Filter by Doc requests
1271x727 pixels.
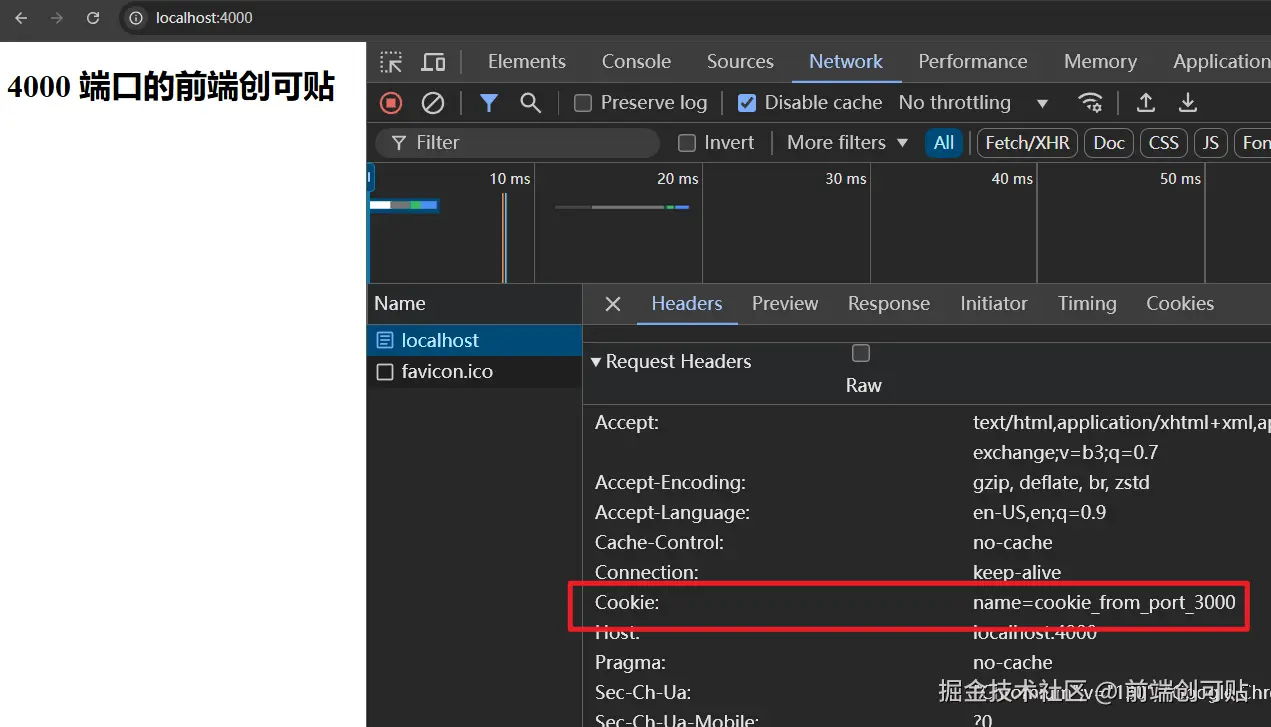(x=1109, y=143)
